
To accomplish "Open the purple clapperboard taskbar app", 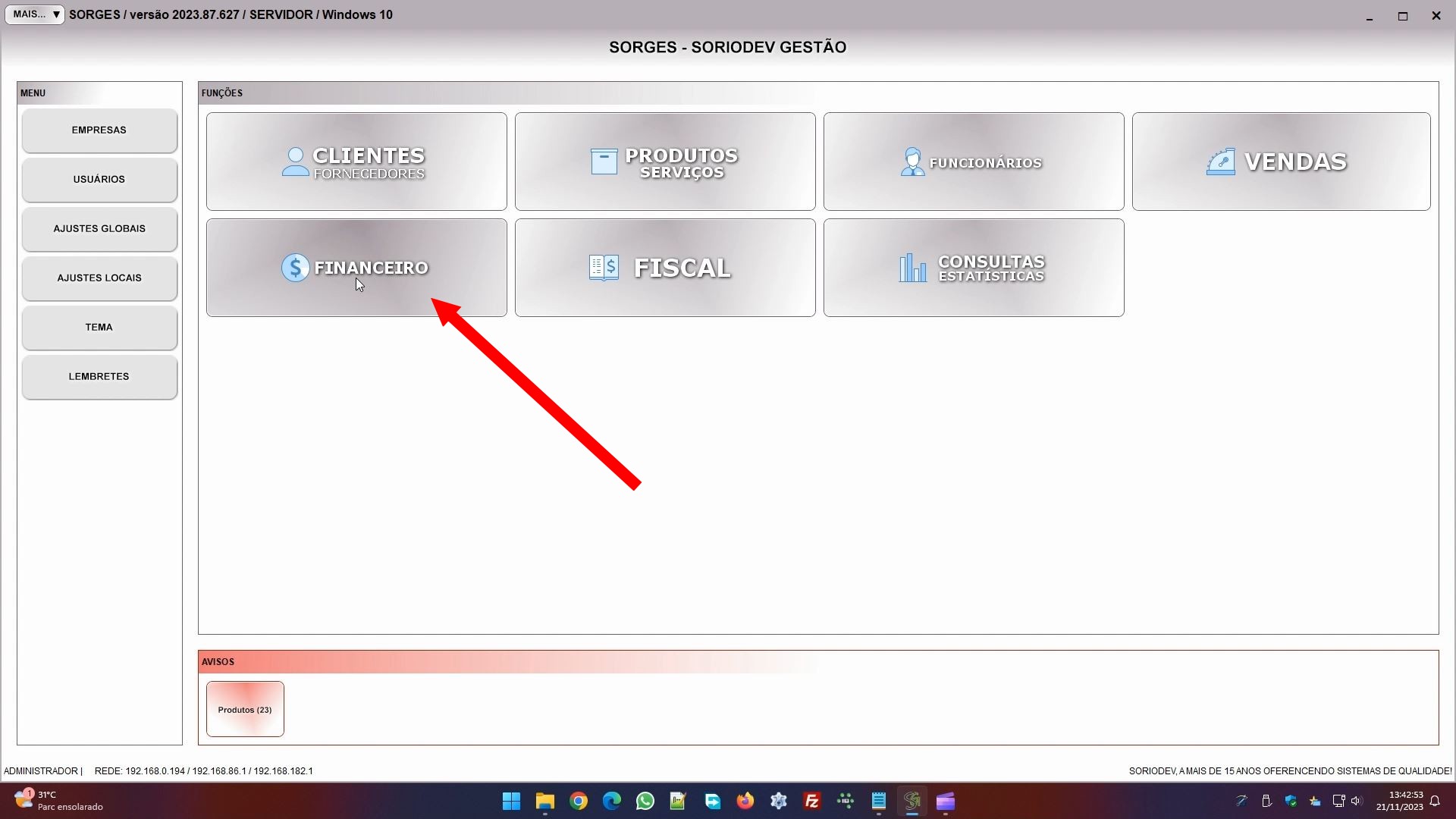I will click(x=946, y=802).
